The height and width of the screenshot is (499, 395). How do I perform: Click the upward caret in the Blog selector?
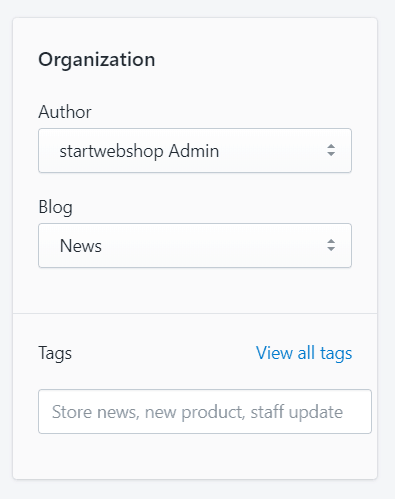click(x=331, y=241)
